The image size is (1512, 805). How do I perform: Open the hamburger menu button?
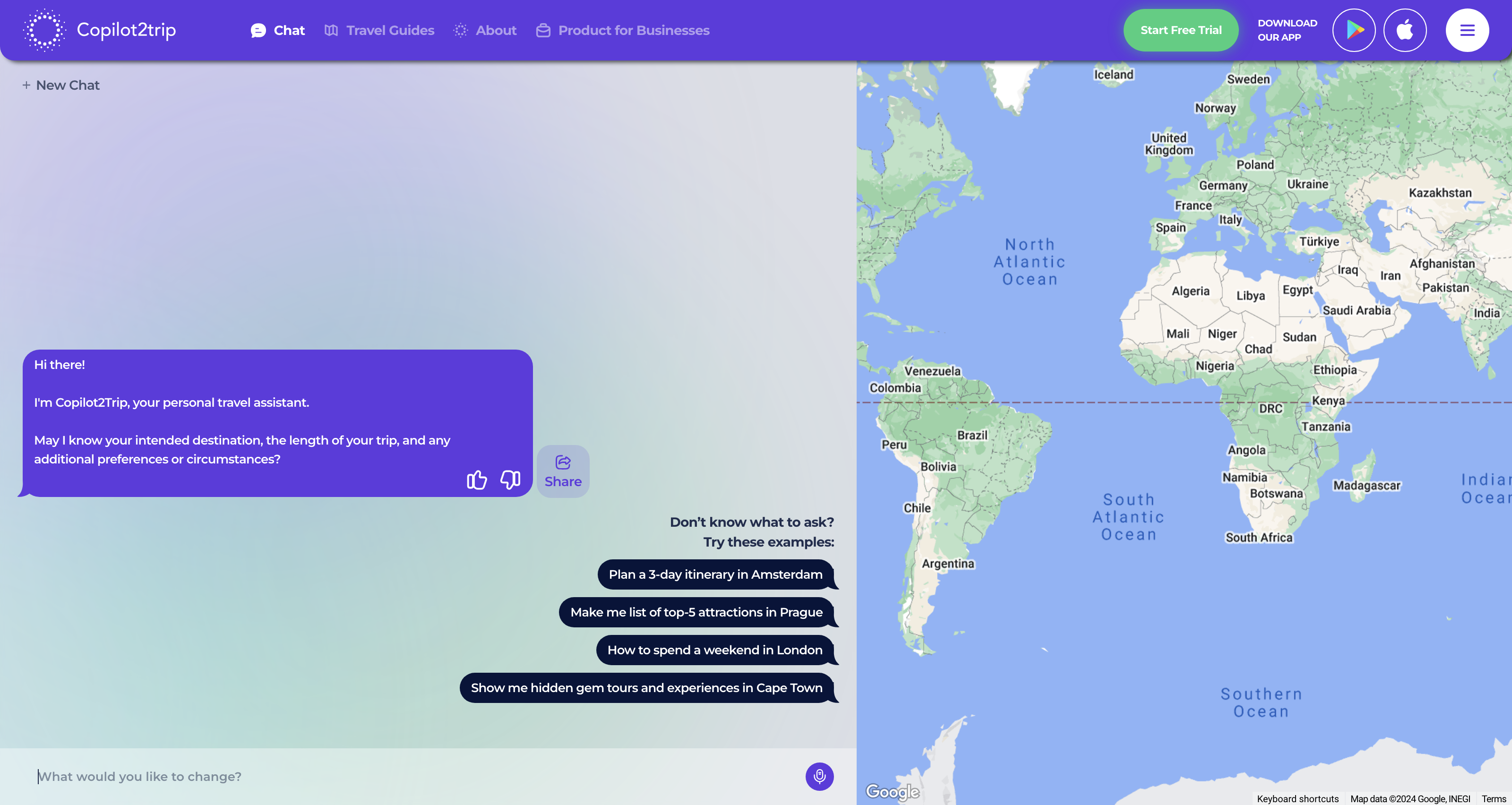point(1467,30)
